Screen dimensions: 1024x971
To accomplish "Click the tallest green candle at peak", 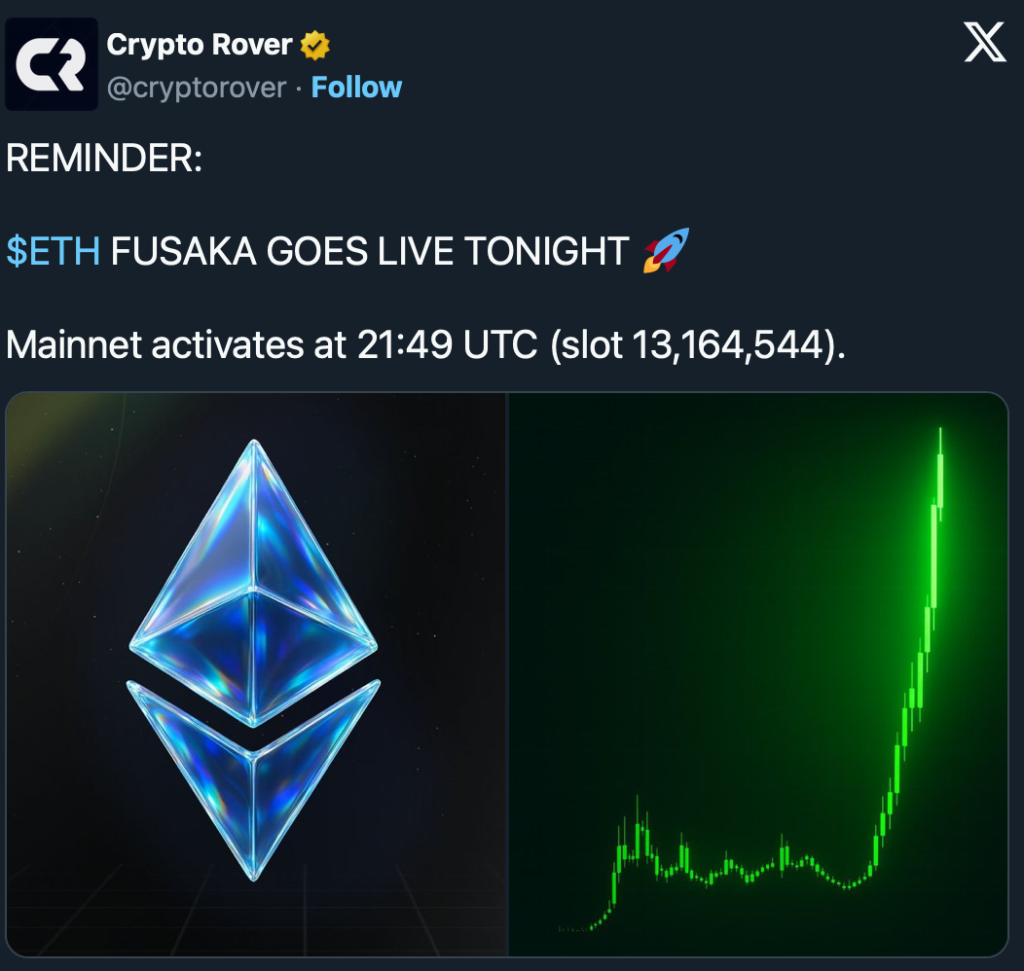I will pos(940,475).
